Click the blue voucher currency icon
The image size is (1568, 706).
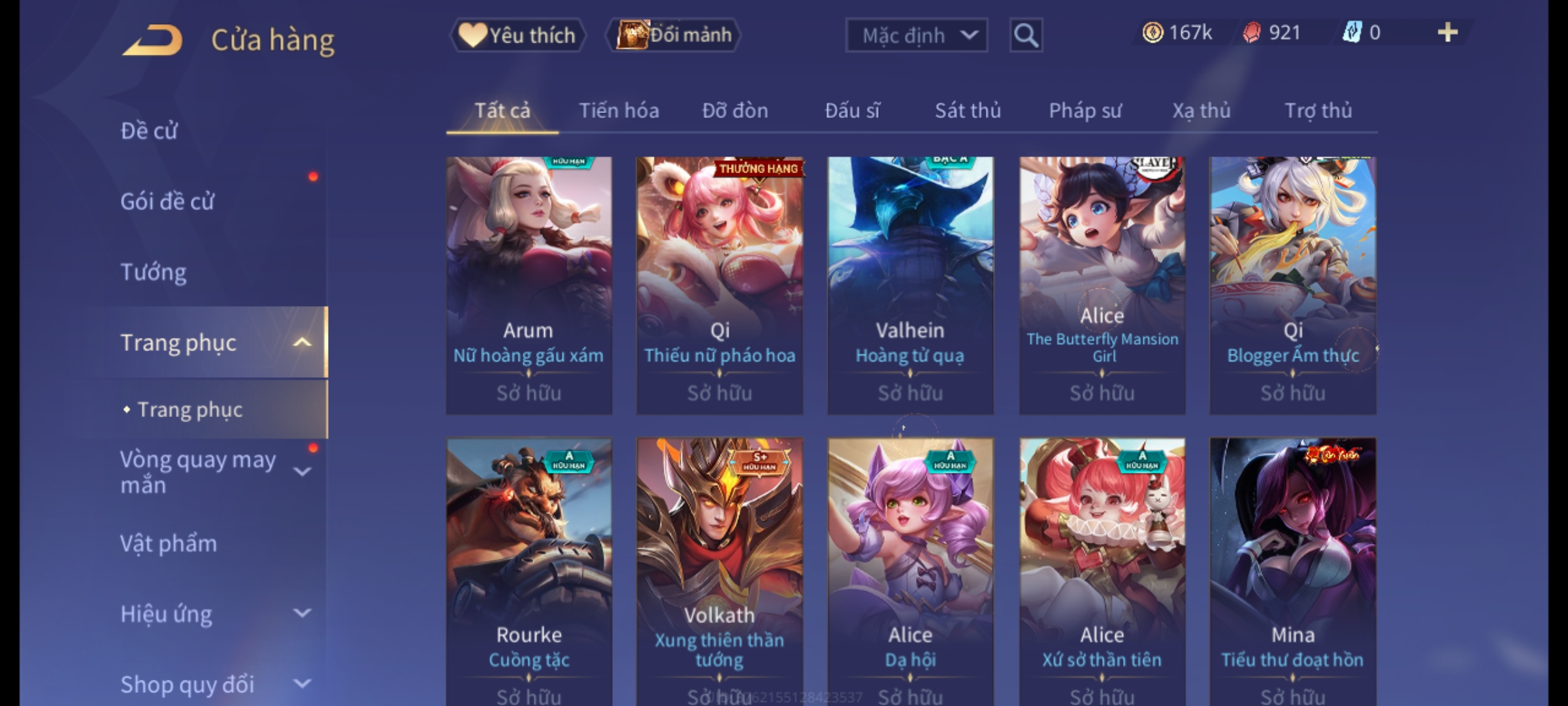[x=1351, y=33]
